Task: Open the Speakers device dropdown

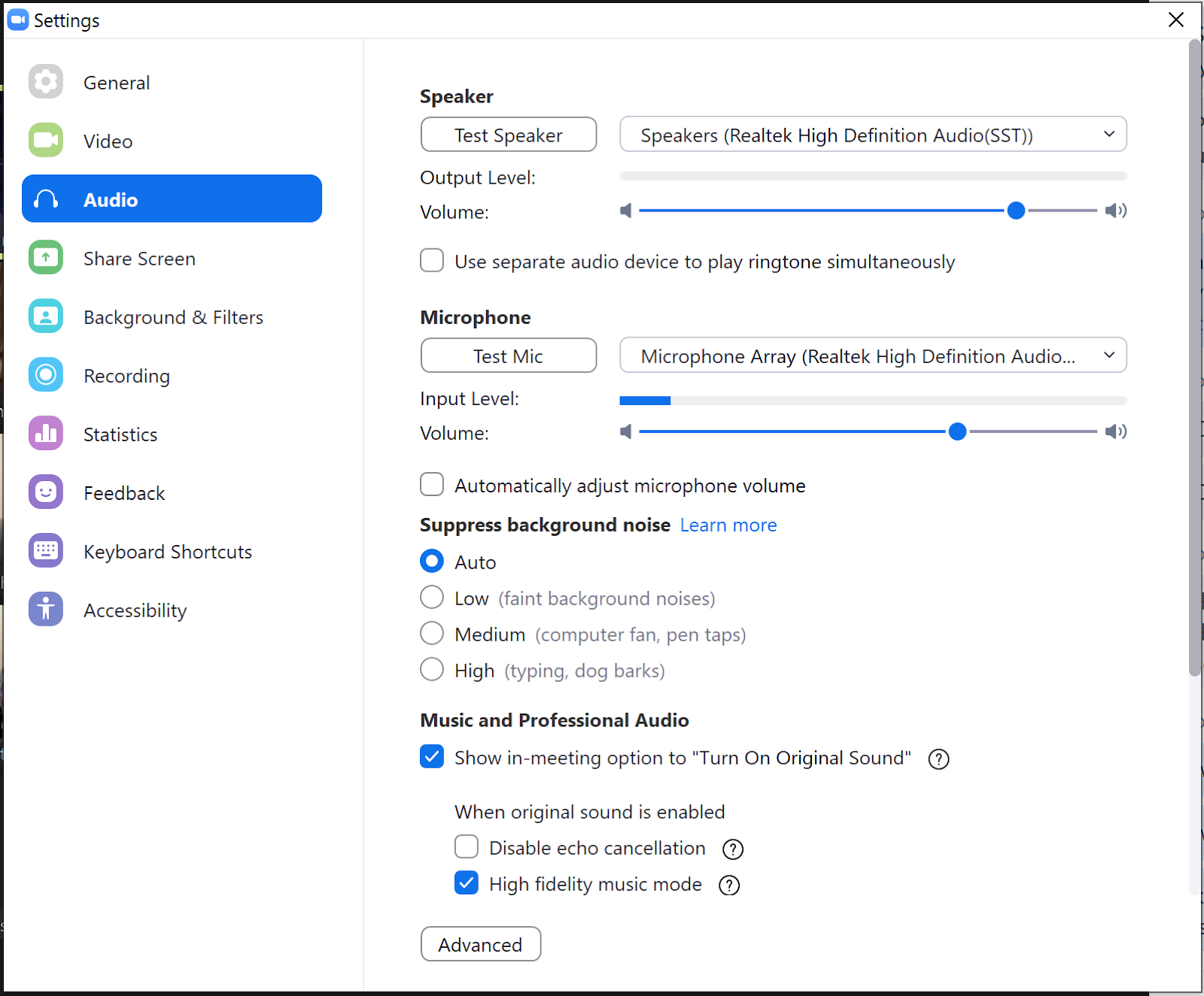Action: [x=873, y=135]
